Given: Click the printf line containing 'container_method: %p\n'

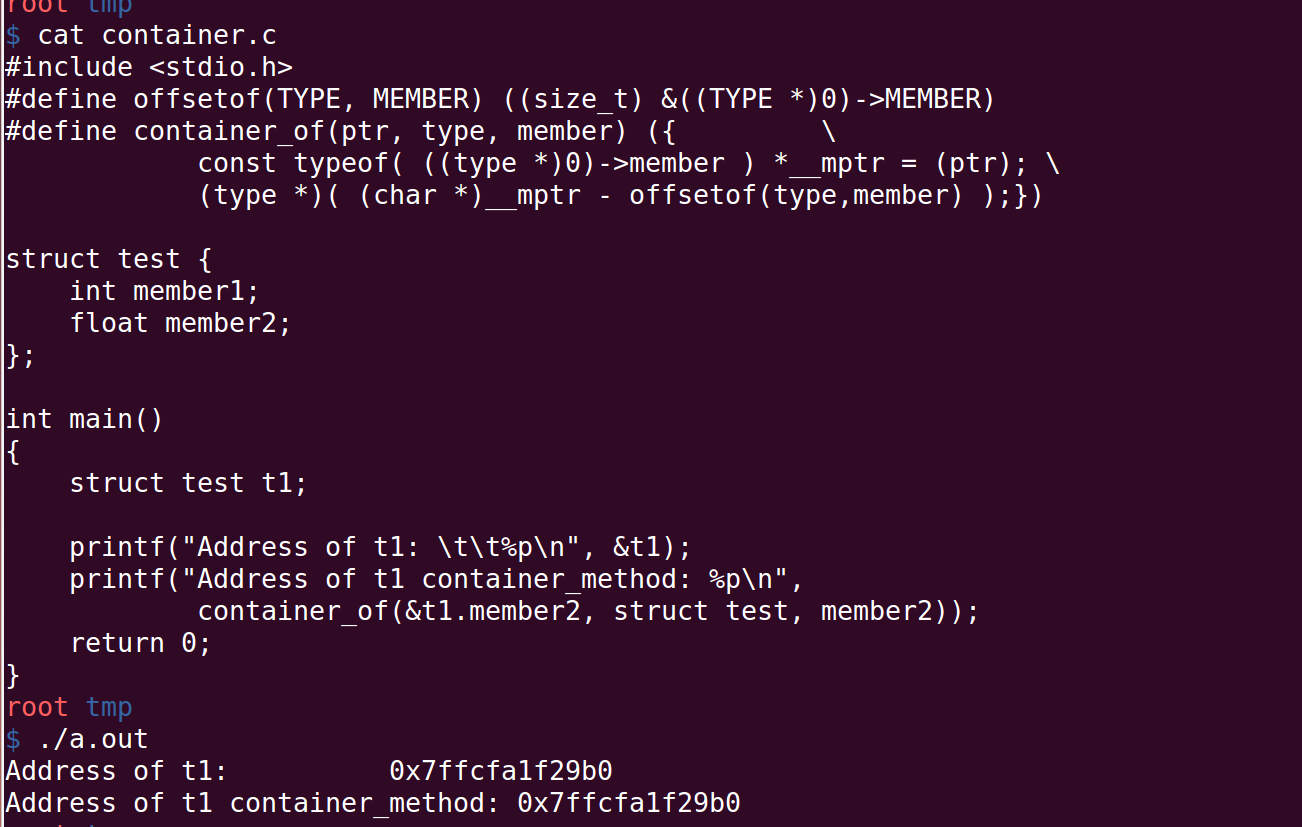Looking at the screenshot, I should [436, 579].
